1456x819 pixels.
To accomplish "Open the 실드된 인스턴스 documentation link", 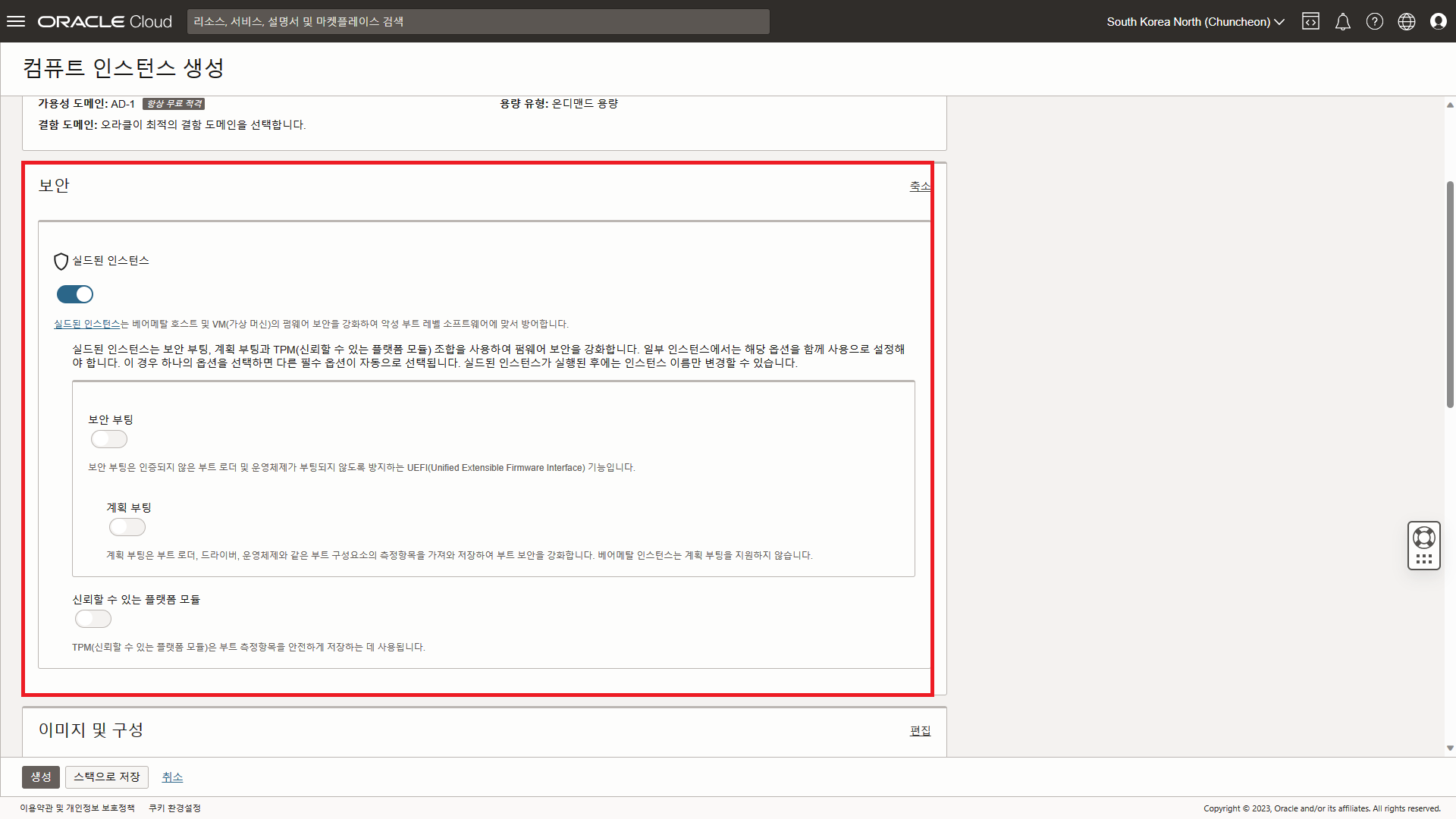I will (87, 324).
